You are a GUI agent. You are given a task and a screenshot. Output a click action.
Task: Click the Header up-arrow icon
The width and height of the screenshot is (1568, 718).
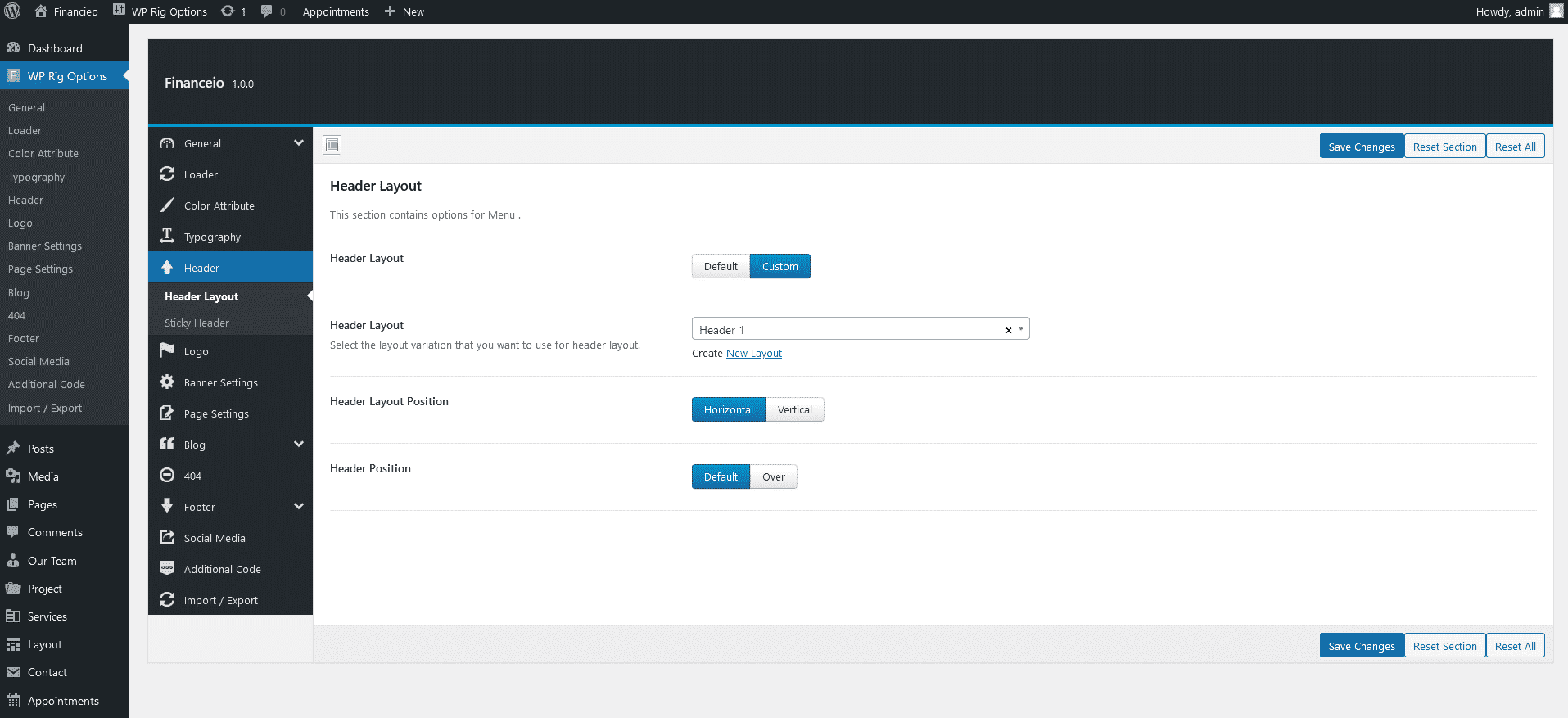167,268
